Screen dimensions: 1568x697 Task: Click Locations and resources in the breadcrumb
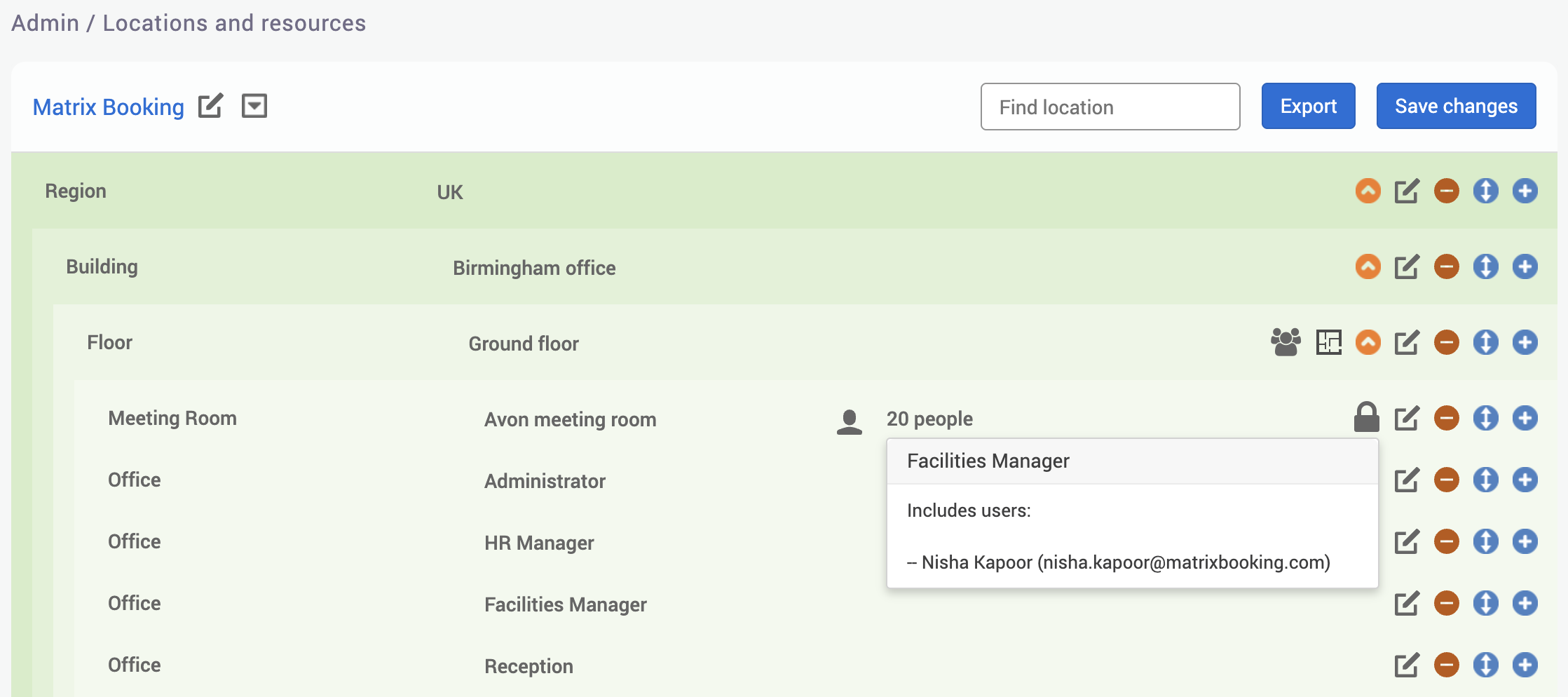[234, 22]
